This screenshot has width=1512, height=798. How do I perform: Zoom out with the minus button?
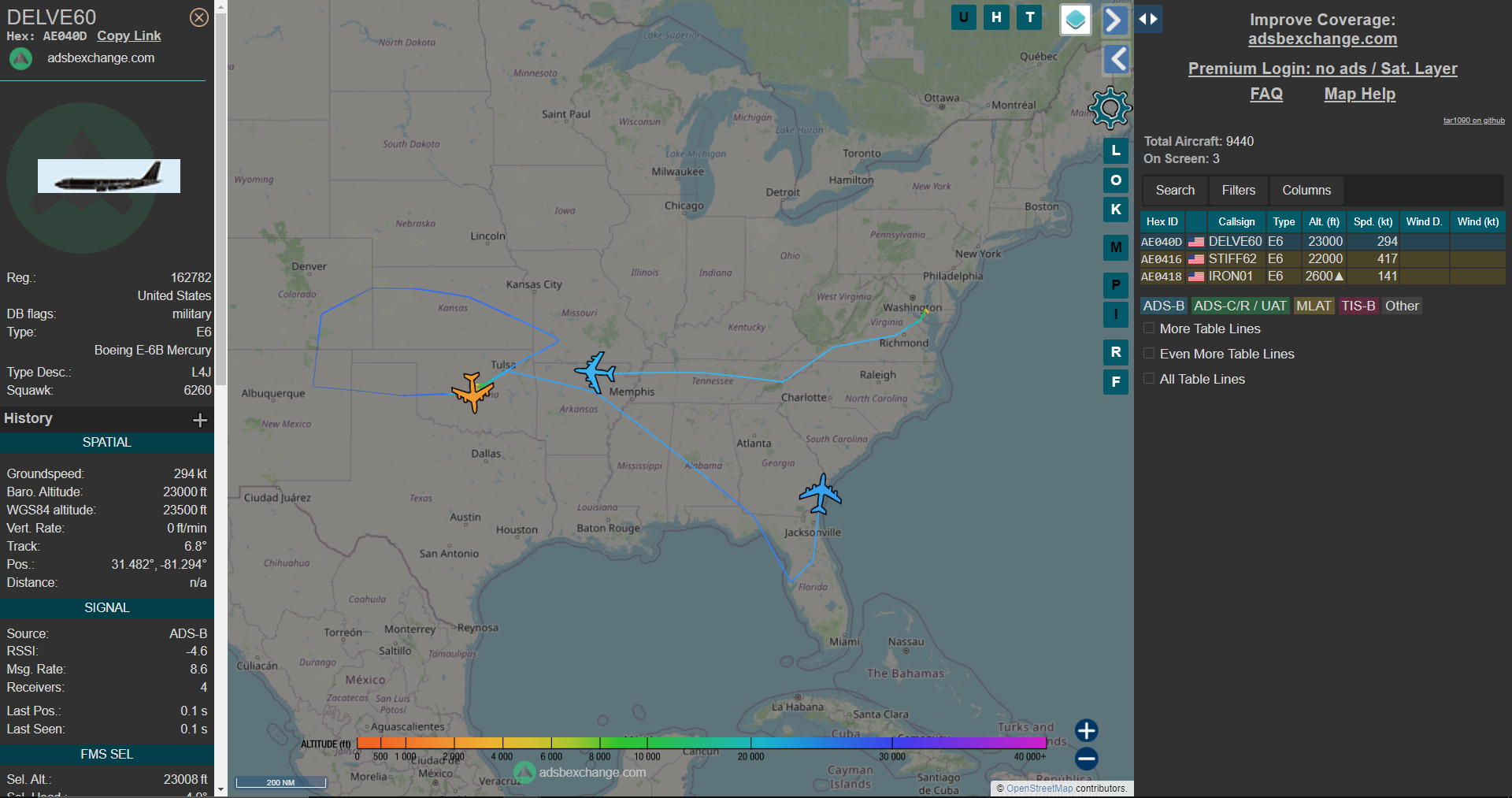pyautogui.click(x=1087, y=759)
